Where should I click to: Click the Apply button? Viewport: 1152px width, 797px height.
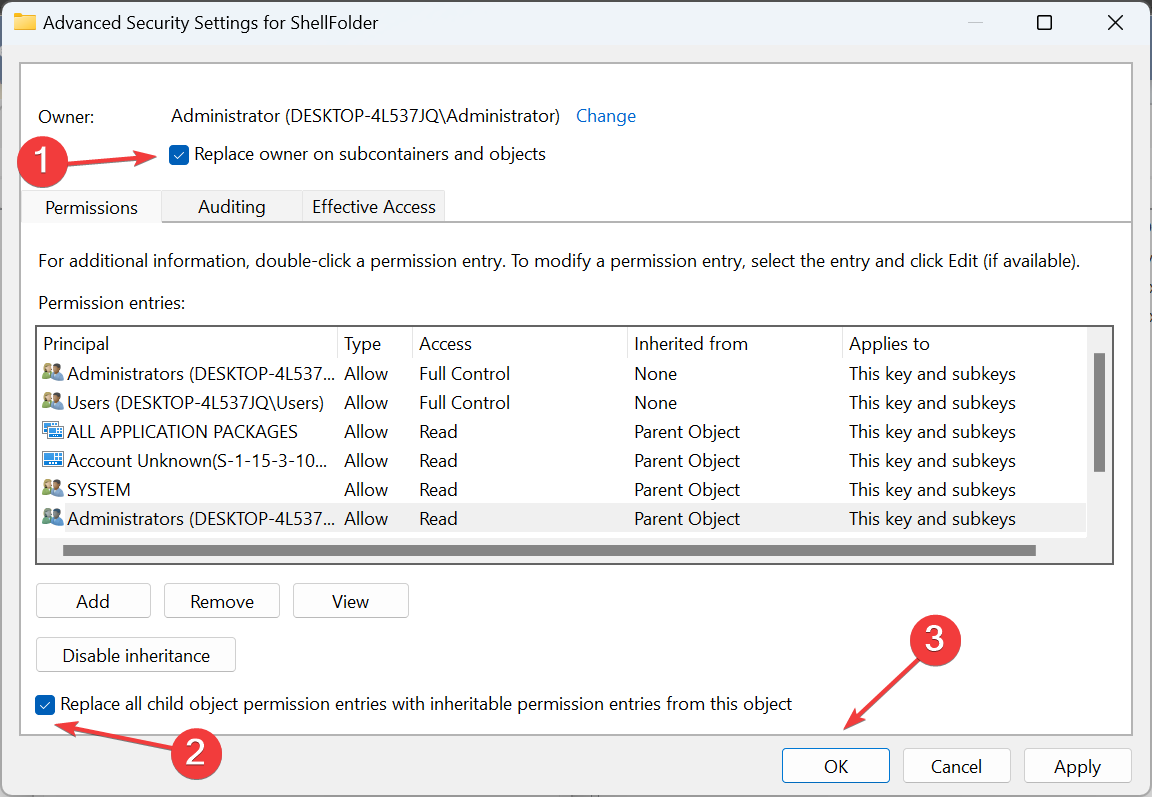pyautogui.click(x=1077, y=767)
